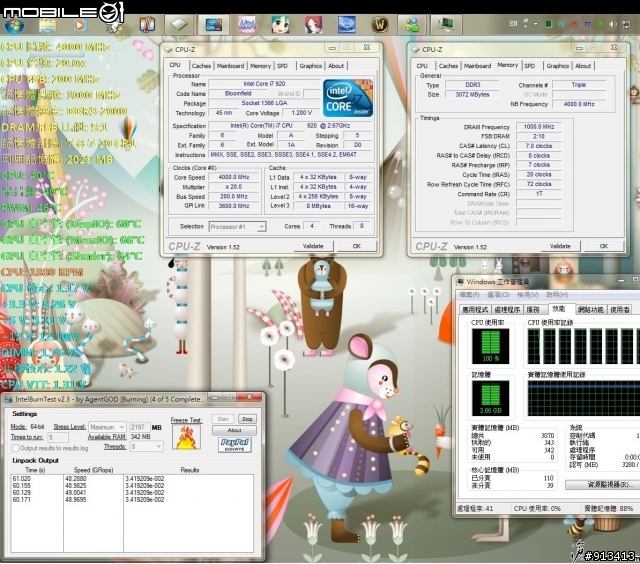
Task: Switch to 應用程式 tab in Task Manager
Action: (475, 310)
